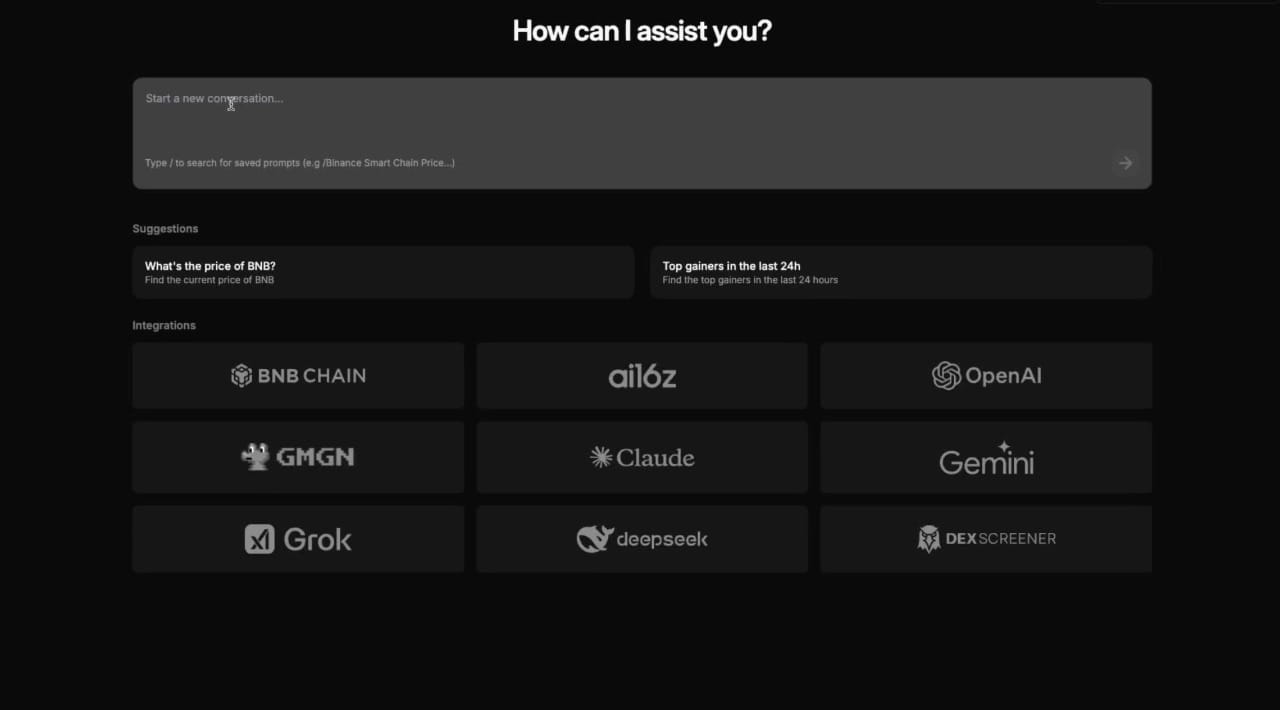Click the send message arrow

click(1124, 163)
